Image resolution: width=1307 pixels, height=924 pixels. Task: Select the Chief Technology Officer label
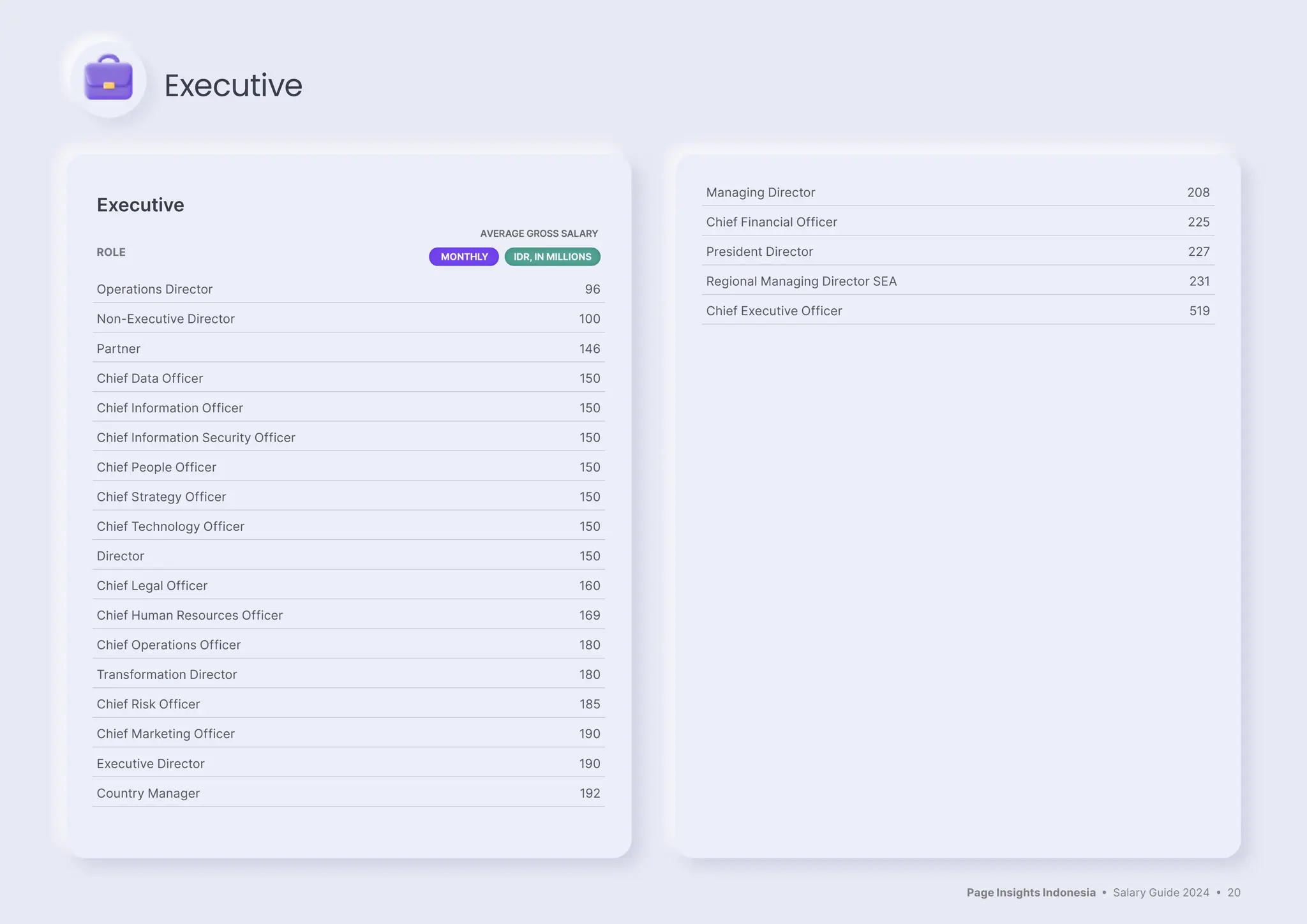click(x=170, y=526)
